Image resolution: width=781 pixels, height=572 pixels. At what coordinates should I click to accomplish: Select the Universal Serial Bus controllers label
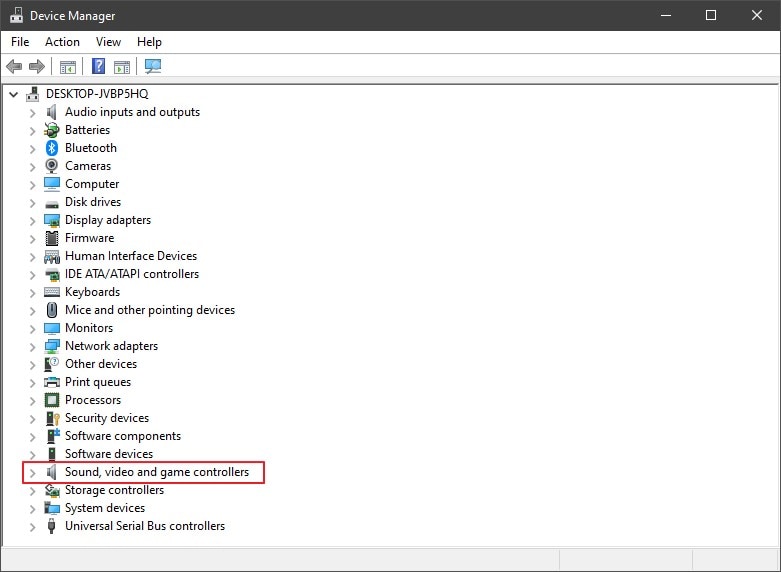tap(145, 526)
